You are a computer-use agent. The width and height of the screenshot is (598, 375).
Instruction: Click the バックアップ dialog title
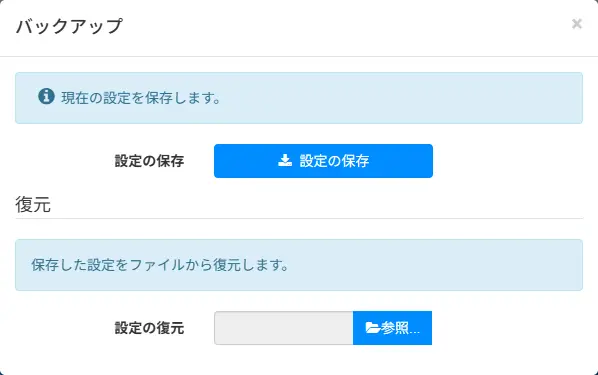(x=69, y=26)
